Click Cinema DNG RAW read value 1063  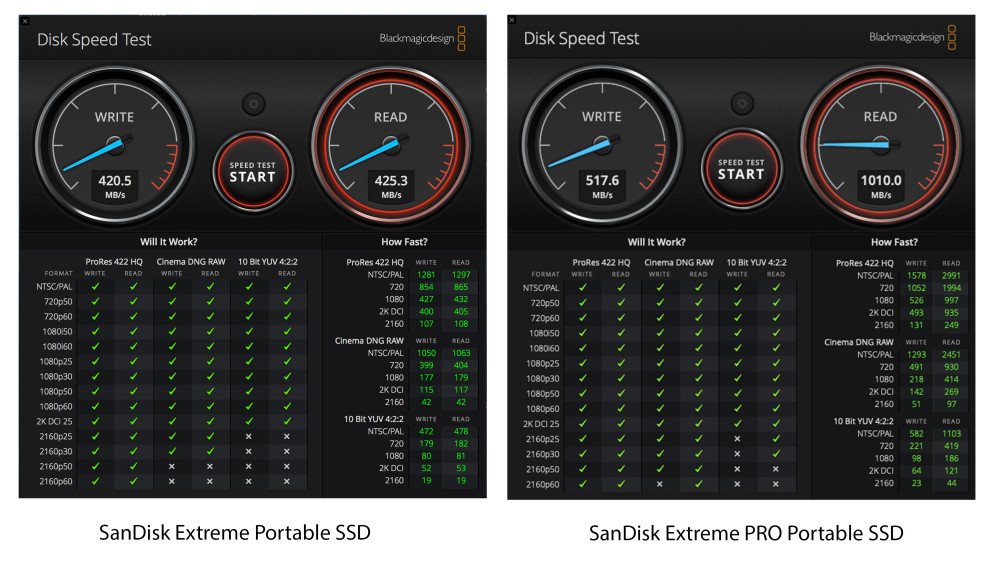[461, 353]
